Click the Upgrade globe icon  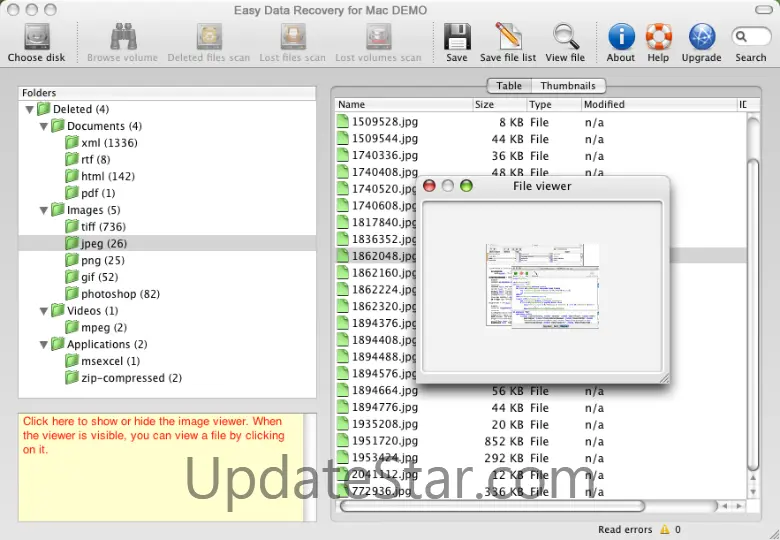[x=701, y=37]
